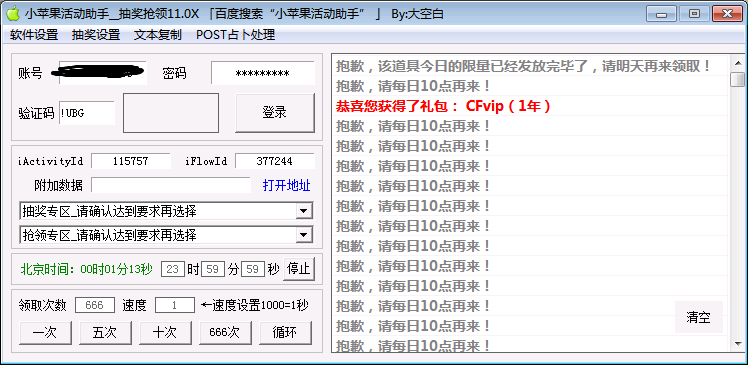
Task: Close the 小苹果活动助手 window
Action: click(728, 14)
